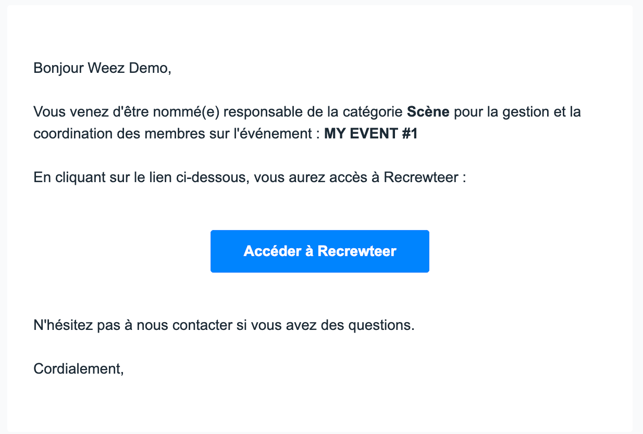Select the word Bonjour in the greeting

(59, 68)
